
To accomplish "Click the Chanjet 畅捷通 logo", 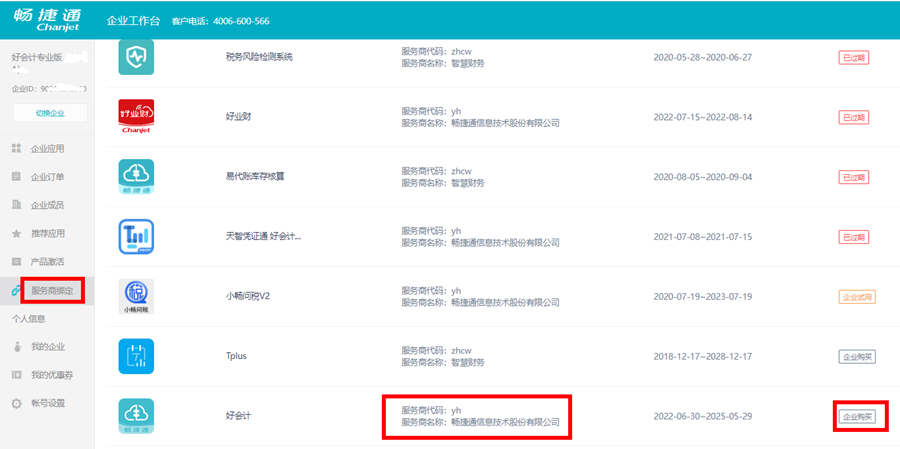I will (x=46, y=20).
